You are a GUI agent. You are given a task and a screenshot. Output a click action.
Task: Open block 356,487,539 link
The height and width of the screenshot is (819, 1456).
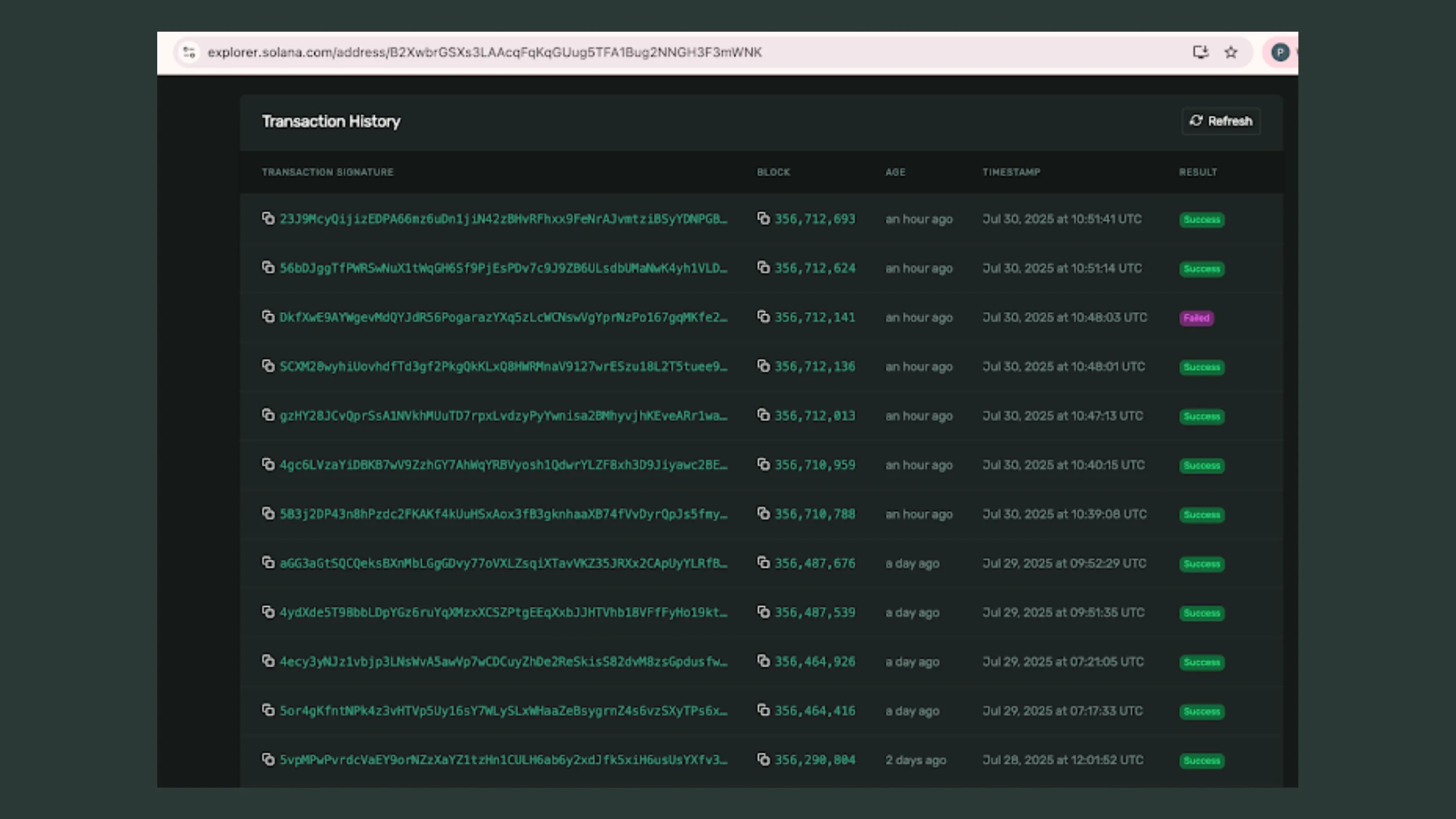815,612
